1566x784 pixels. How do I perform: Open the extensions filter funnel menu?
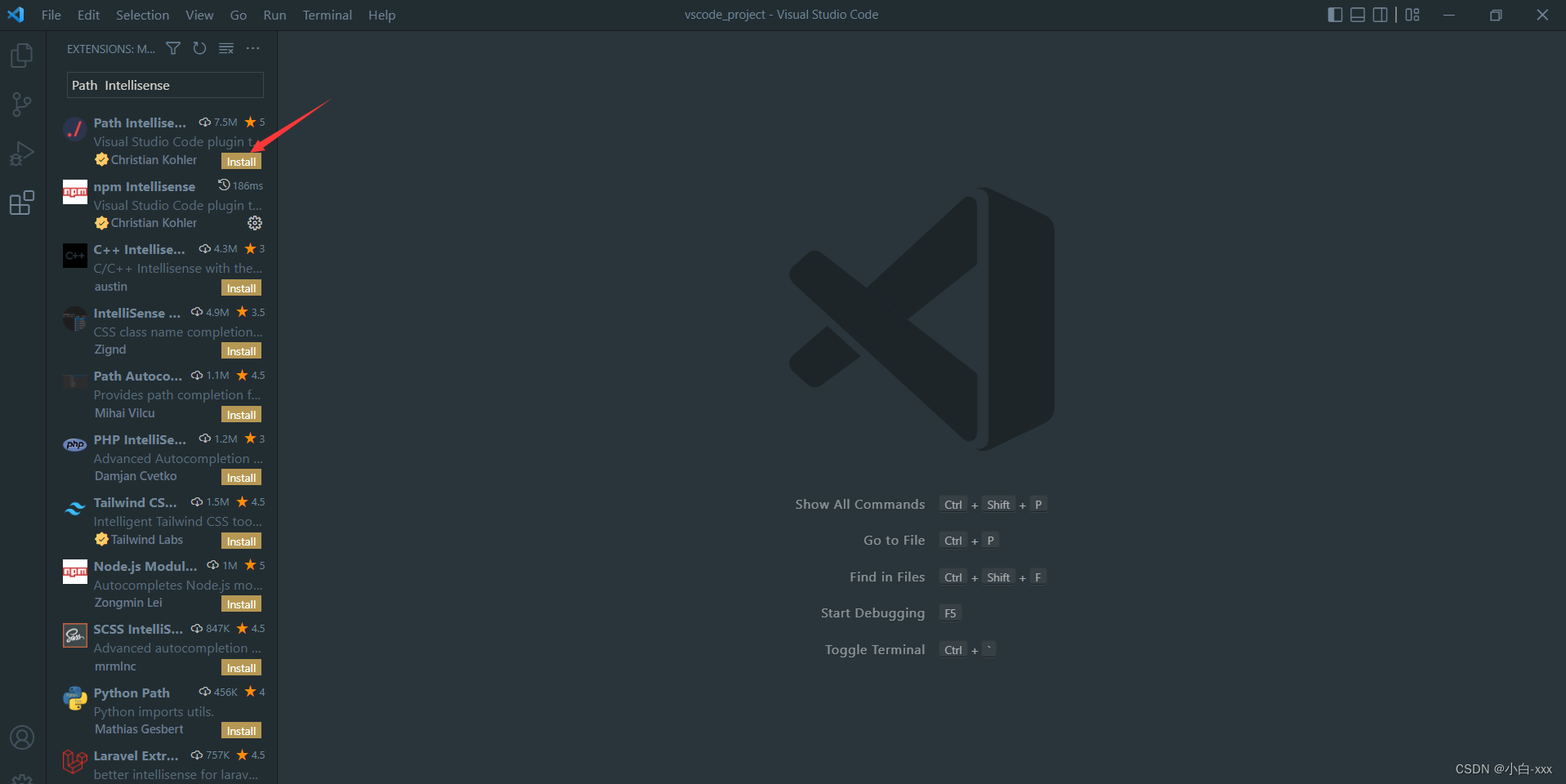[172, 48]
